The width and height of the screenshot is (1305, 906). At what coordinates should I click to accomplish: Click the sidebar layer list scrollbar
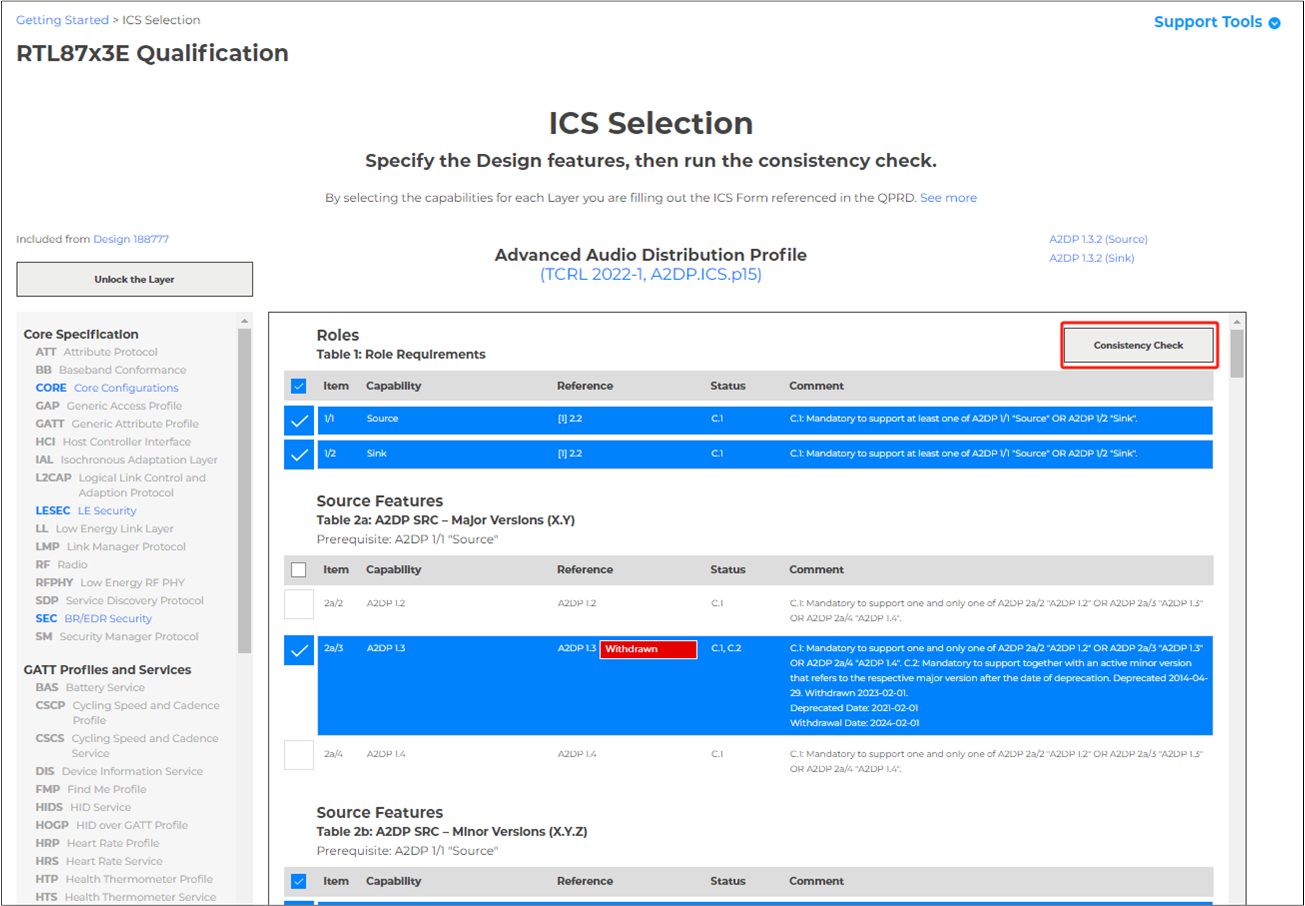tap(244, 490)
